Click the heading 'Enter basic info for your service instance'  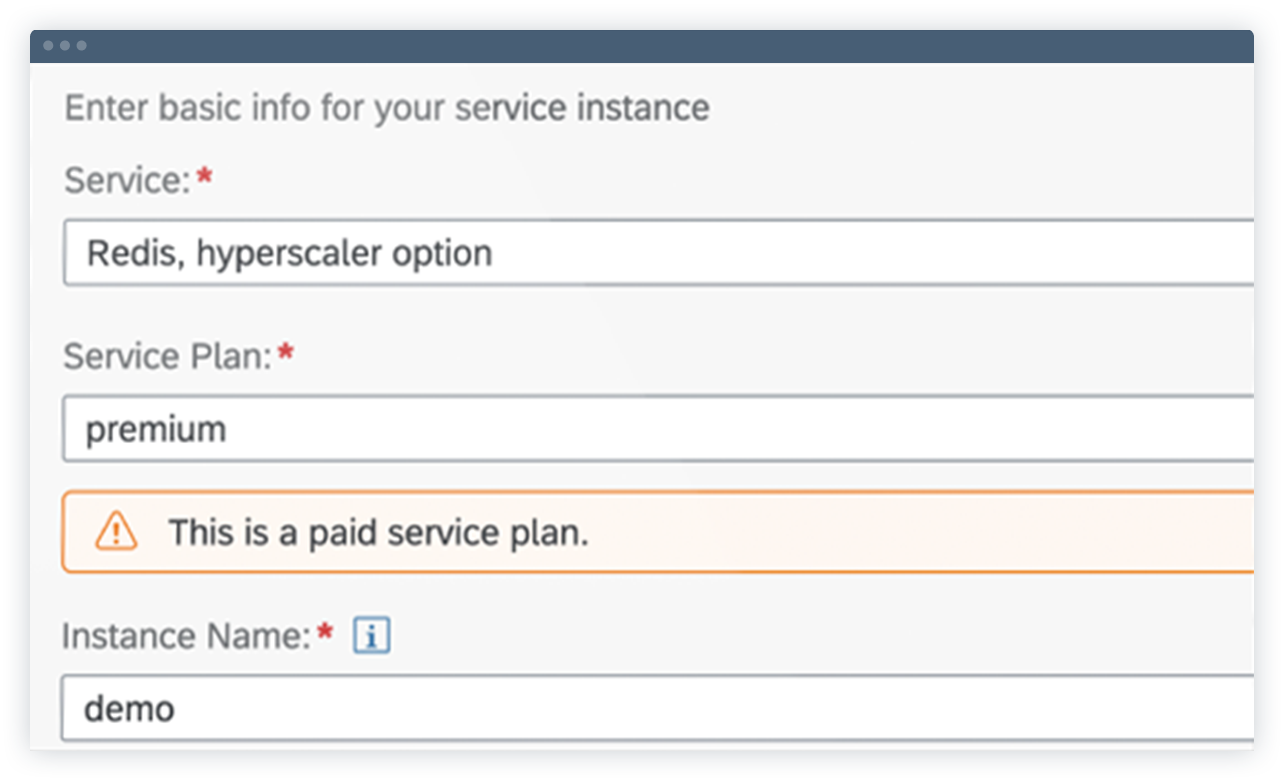pyautogui.click(x=386, y=107)
